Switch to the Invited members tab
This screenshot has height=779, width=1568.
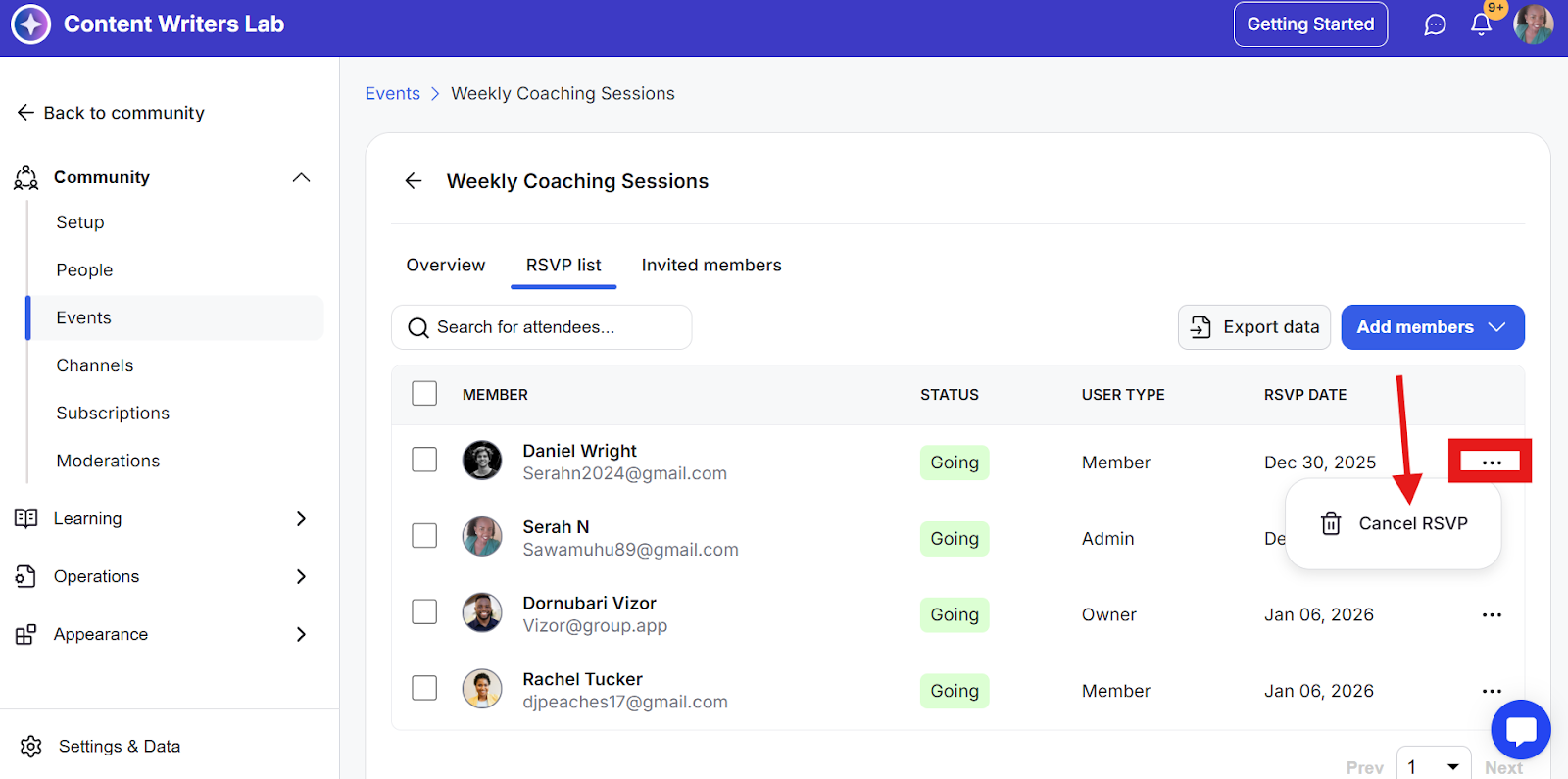pyautogui.click(x=711, y=266)
